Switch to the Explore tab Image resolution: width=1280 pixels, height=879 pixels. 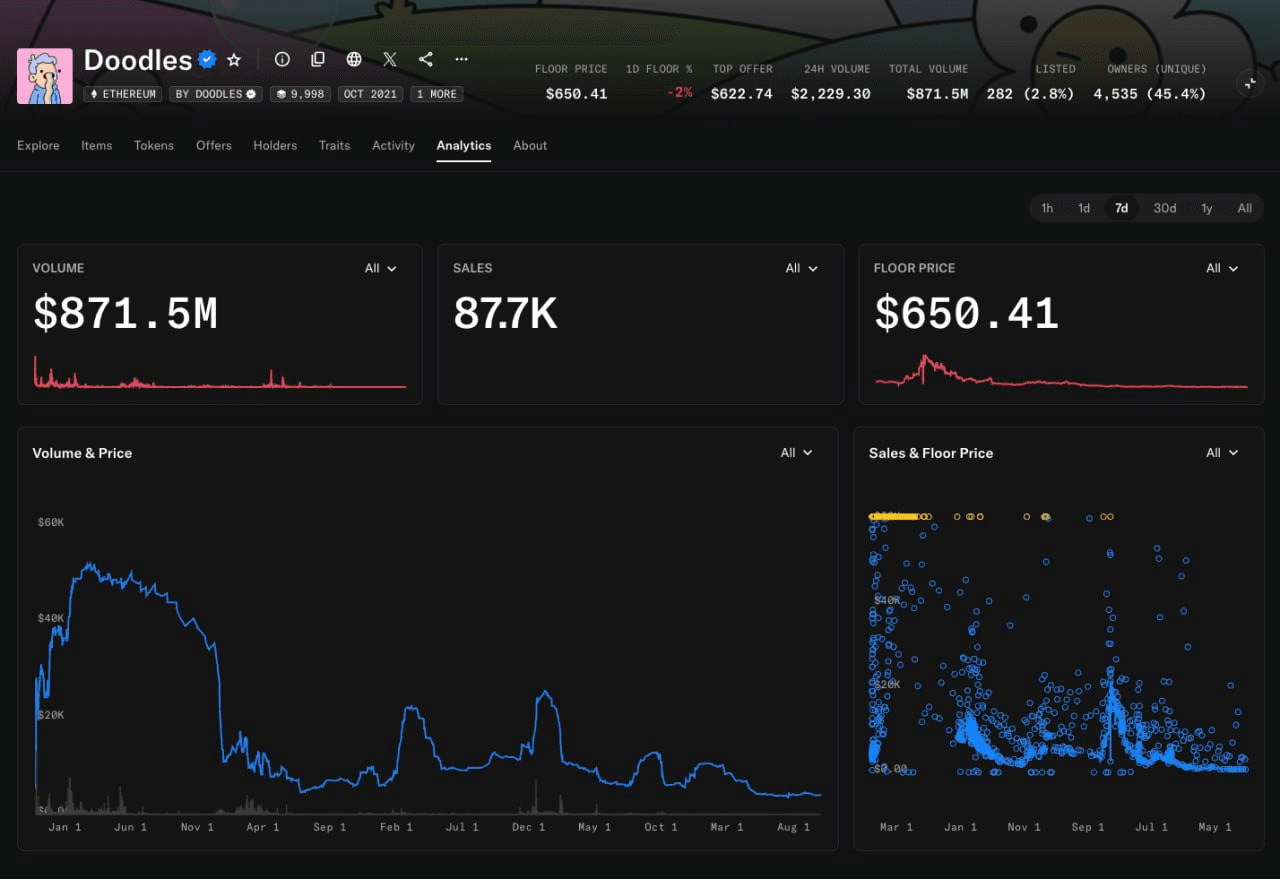click(x=38, y=145)
